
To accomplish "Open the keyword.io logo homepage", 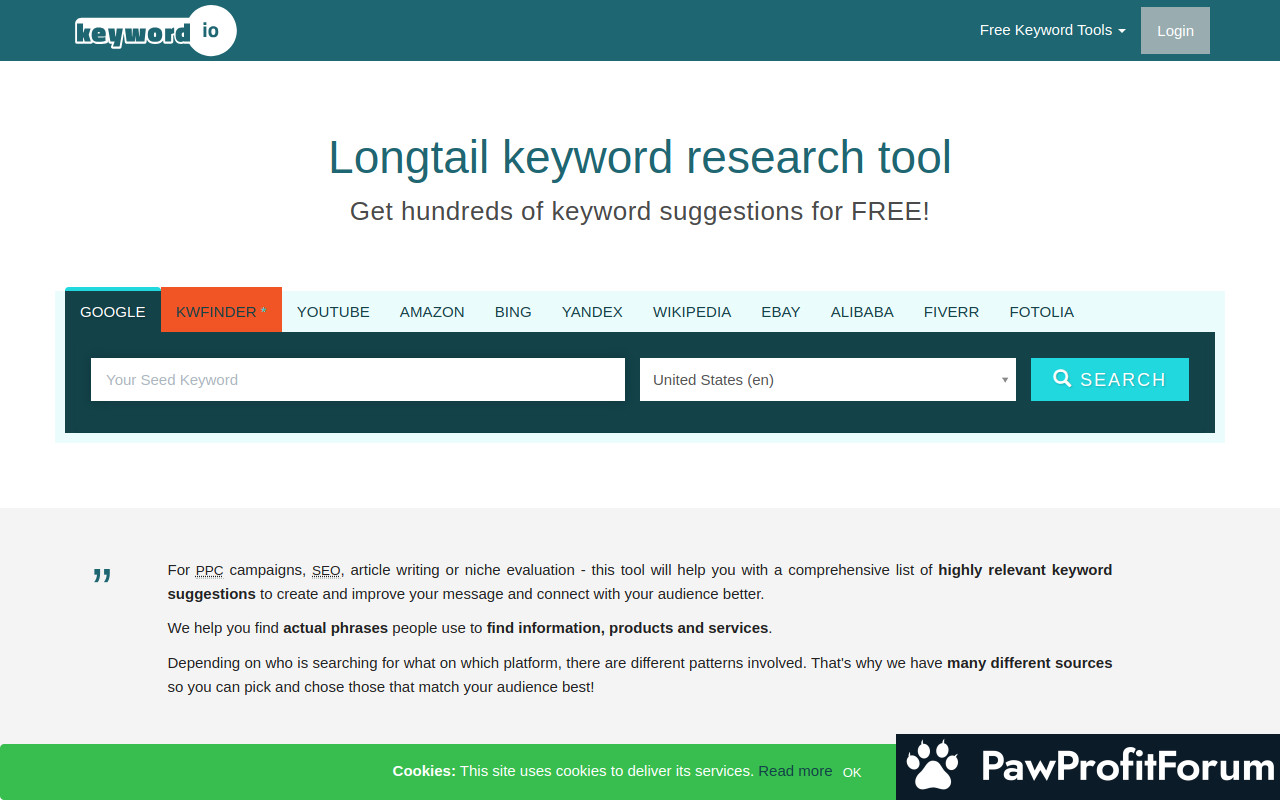I will click(x=156, y=31).
